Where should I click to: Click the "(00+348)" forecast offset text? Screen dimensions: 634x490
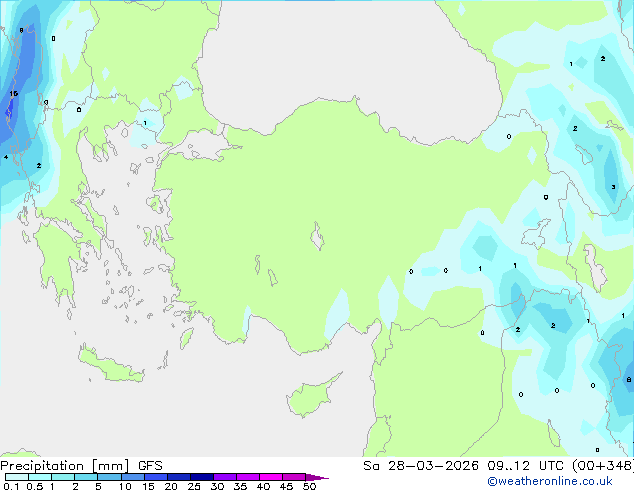click(x=602, y=466)
